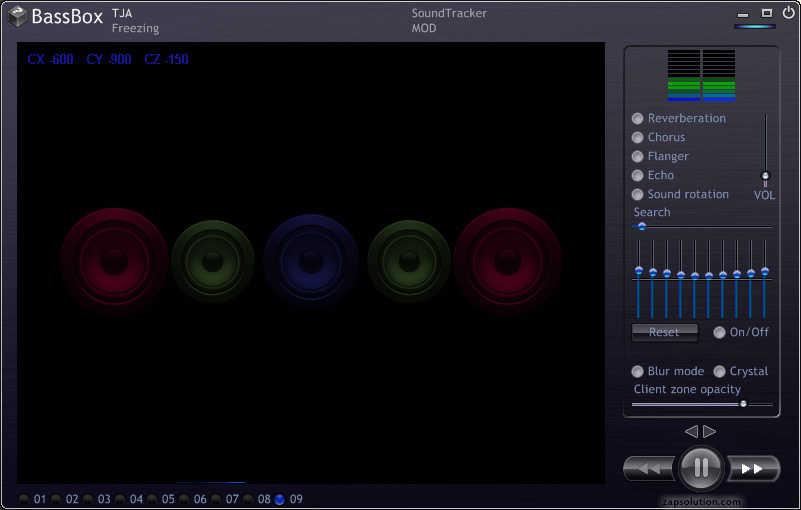Select visual plugin 01
Viewport: 801px width, 510px height.
[x=23, y=499]
